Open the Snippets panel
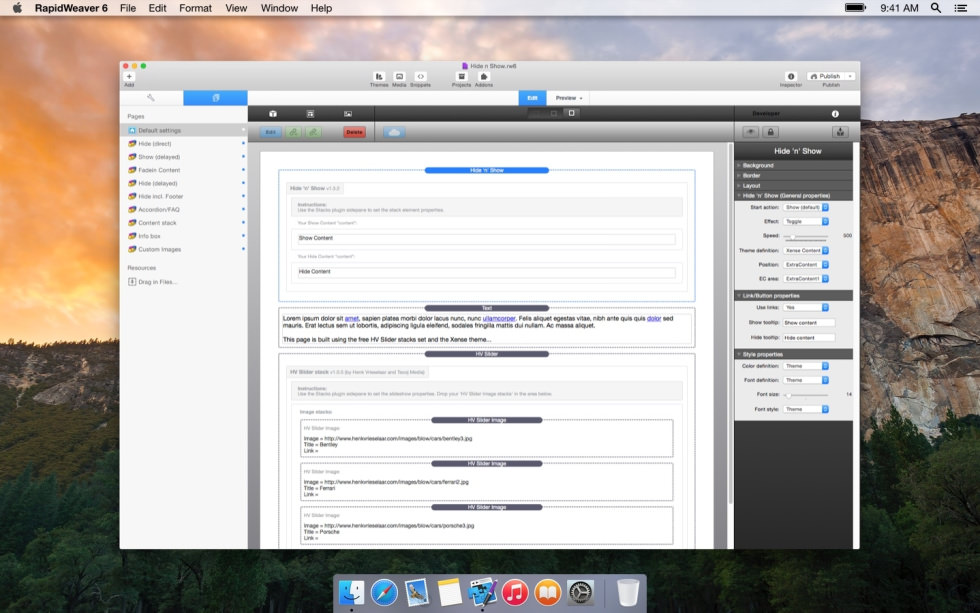This screenshot has height=613, width=980. tap(421, 76)
